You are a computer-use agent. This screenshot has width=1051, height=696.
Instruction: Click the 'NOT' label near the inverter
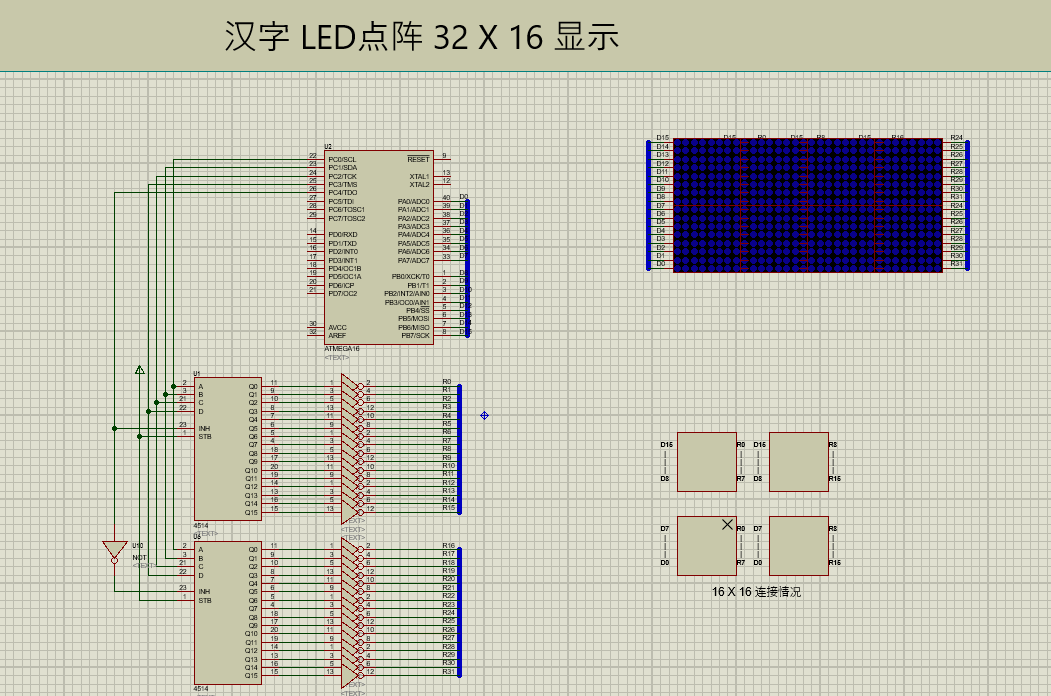pos(139,557)
